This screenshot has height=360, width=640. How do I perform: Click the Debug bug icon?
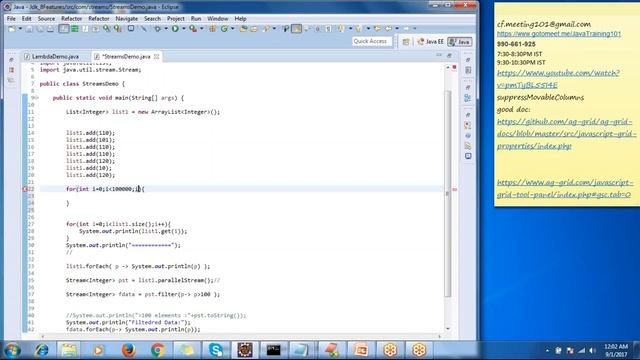point(158,29)
